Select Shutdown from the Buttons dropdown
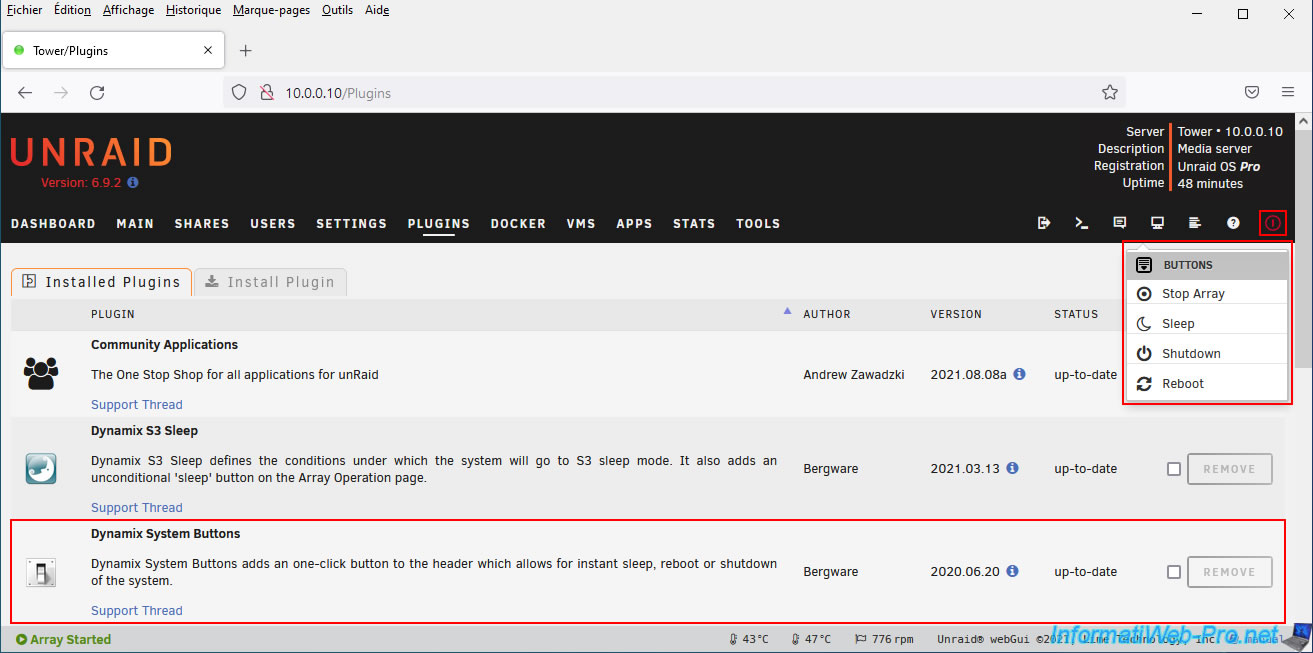Screen dimensions: 1313x653 tap(1190, 354)
